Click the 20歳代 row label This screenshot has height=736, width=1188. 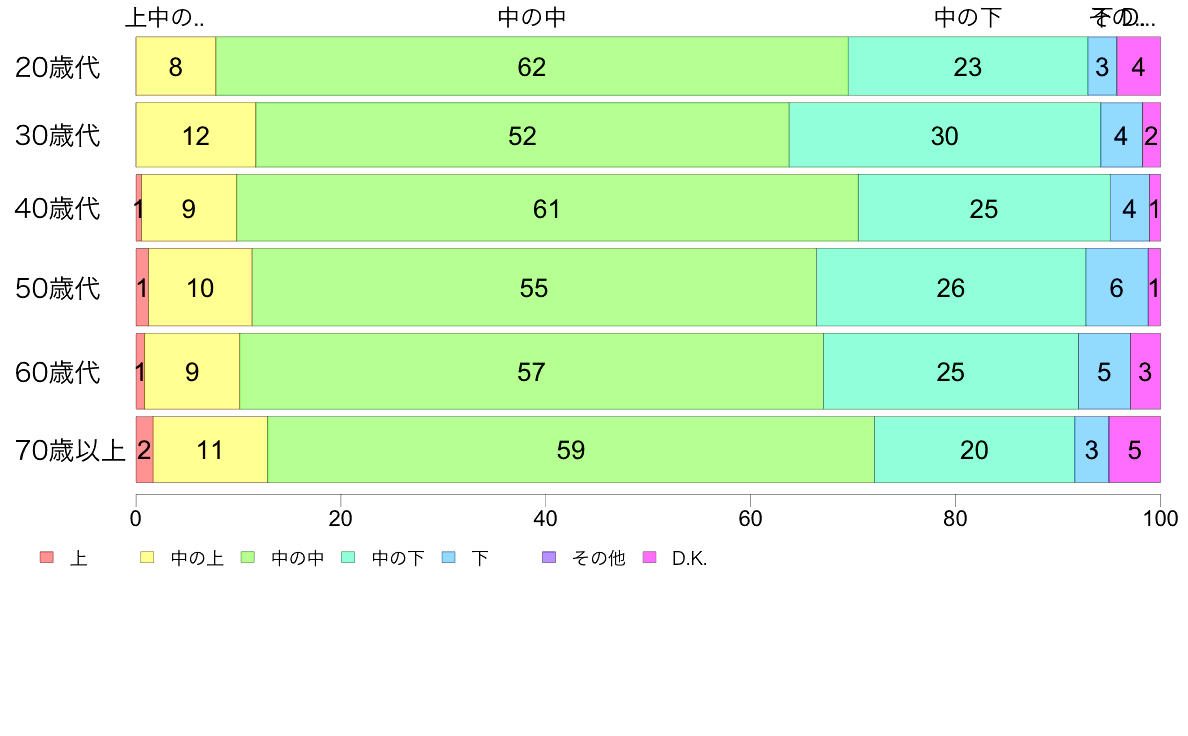[x=58, y=67]
